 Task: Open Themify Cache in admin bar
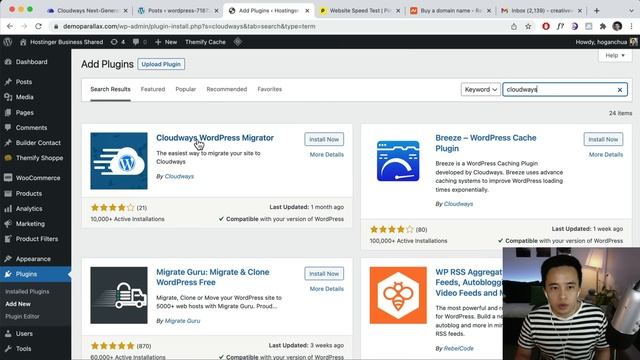click(x=205, y=42)
